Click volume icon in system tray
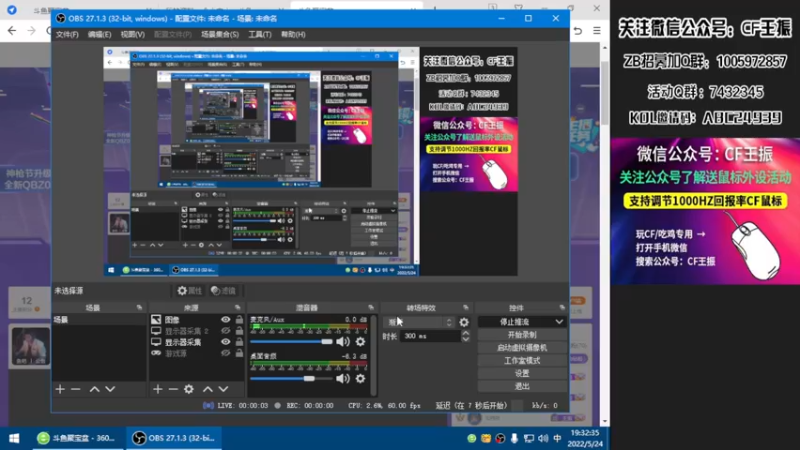Image resolution: width=800 pixels, height=450 pixels. pyautogui.click(x=543, y=438)
